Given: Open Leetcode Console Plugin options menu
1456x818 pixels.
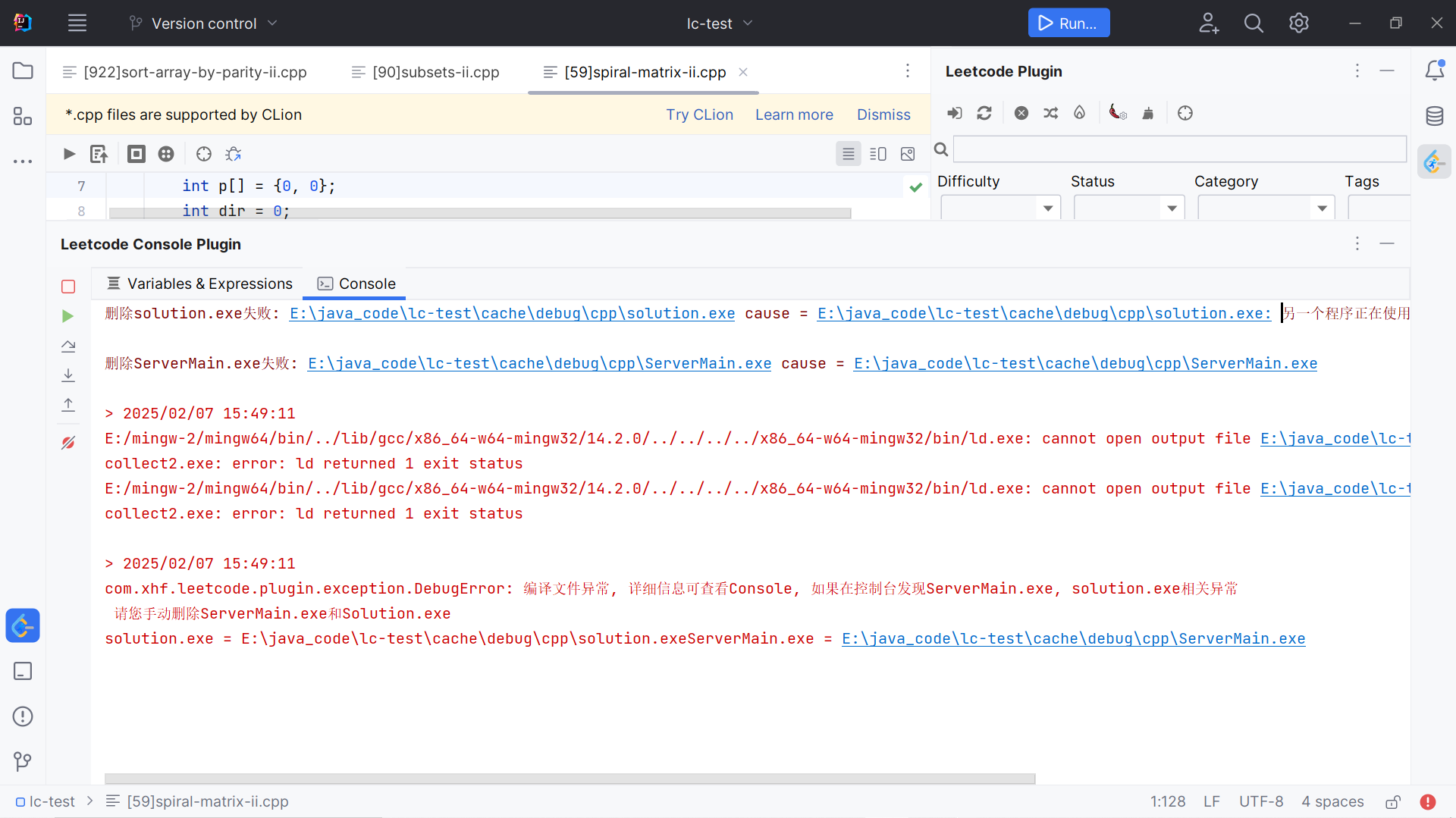Looking at the screenshot, I should (x=1357, y=243).
